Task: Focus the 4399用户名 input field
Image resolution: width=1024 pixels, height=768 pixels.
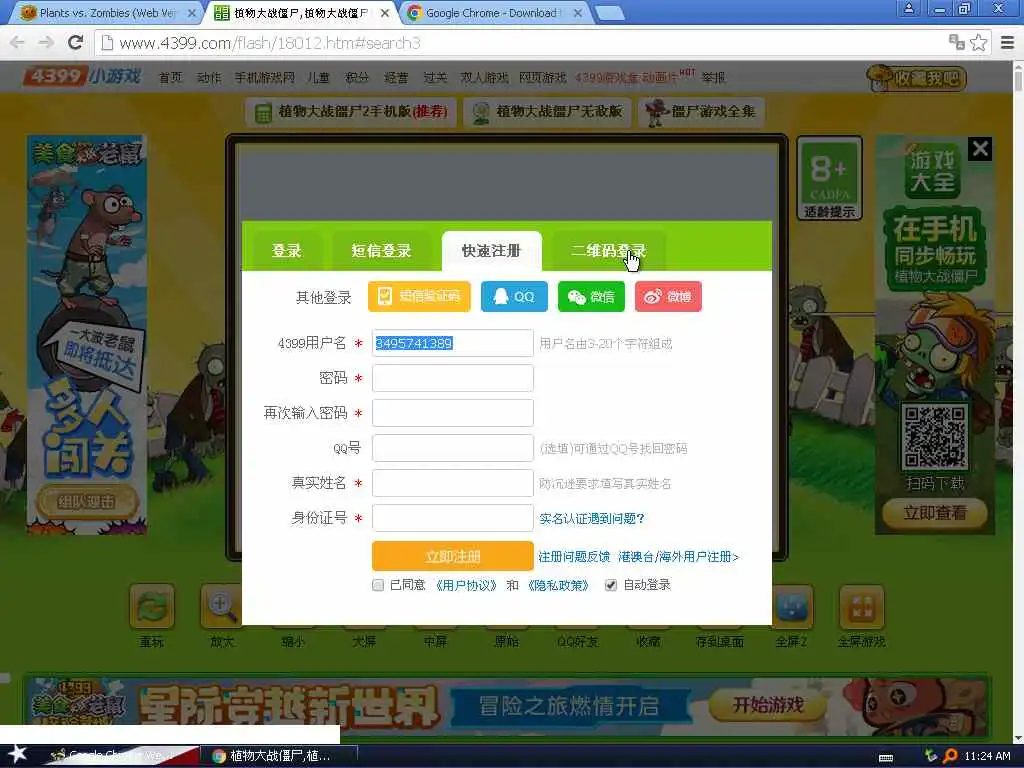Action: [x=453, y=343]
